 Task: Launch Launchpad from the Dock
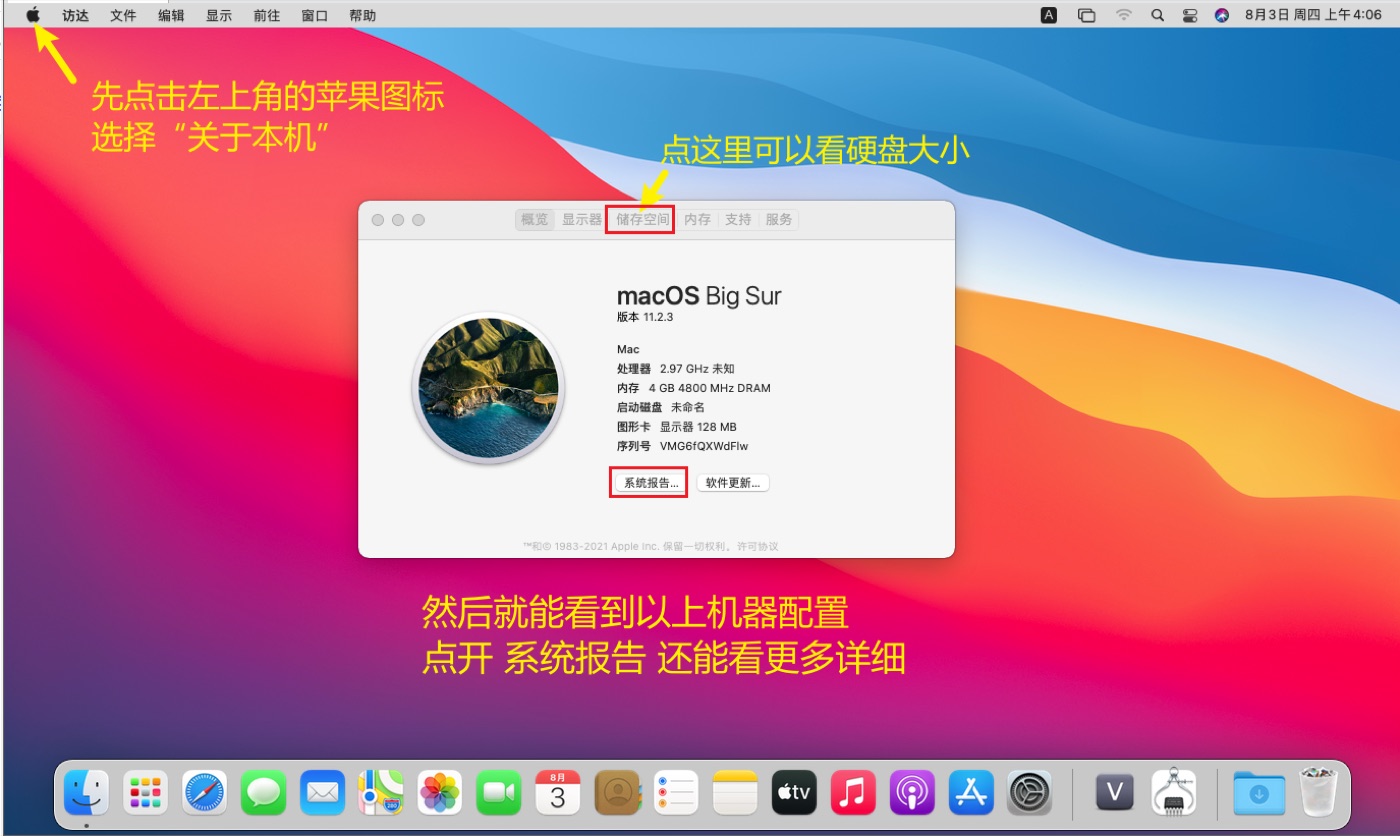(146, 793)
